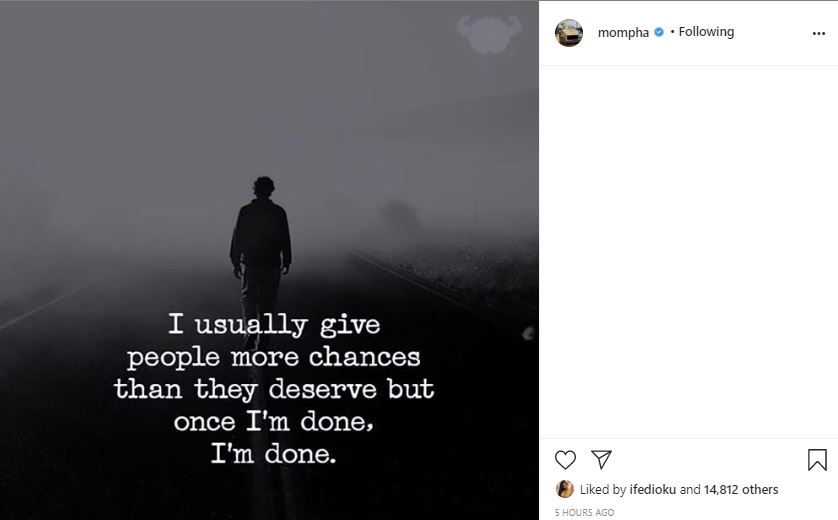Open the ifedioku profile link
The image size is (838, 520).
pyautogui.click(x=652, y=490)
